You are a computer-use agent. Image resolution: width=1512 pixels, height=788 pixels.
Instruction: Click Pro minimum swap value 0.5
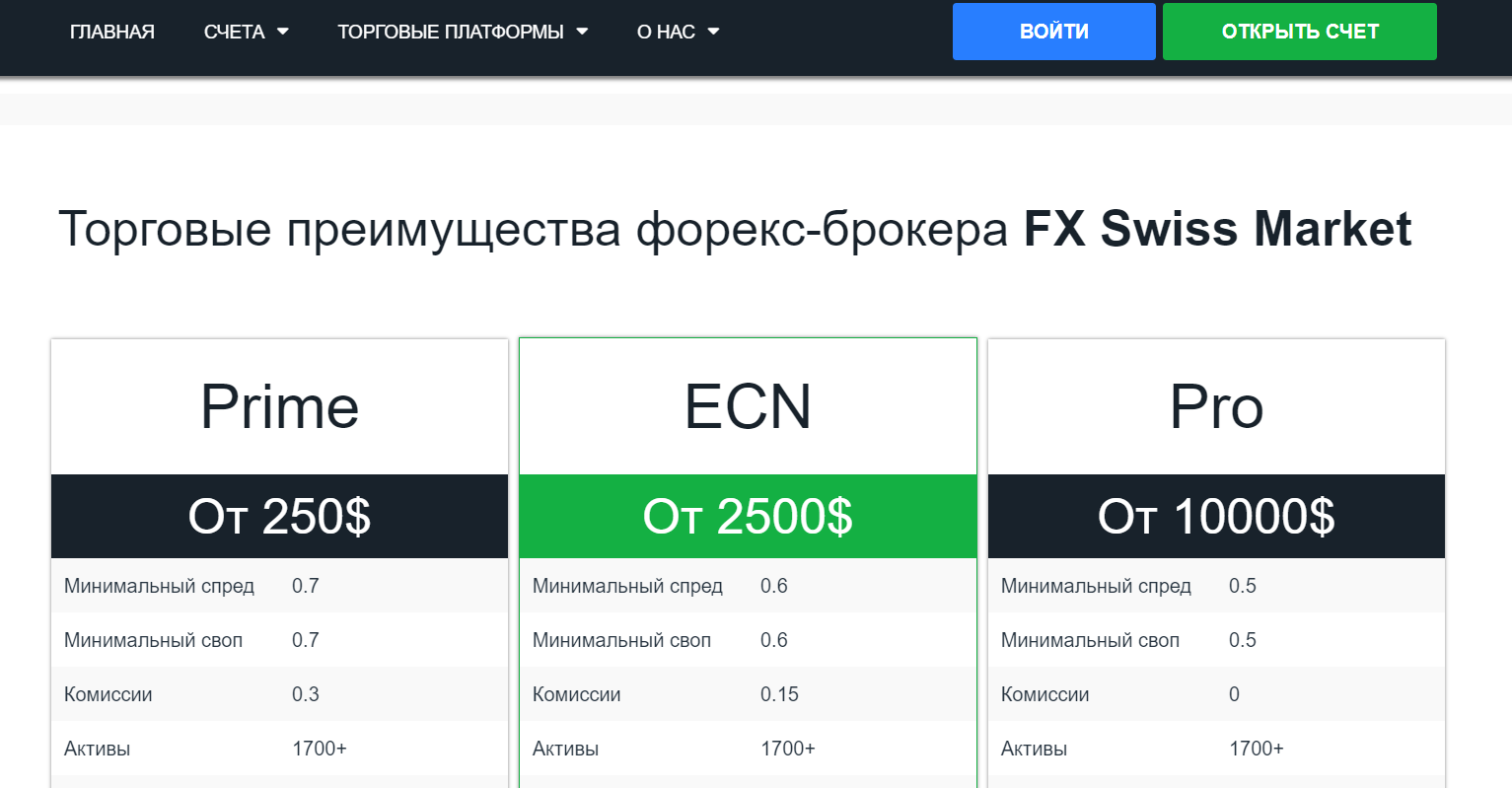pyautogui.click(x=1243, y=640)
